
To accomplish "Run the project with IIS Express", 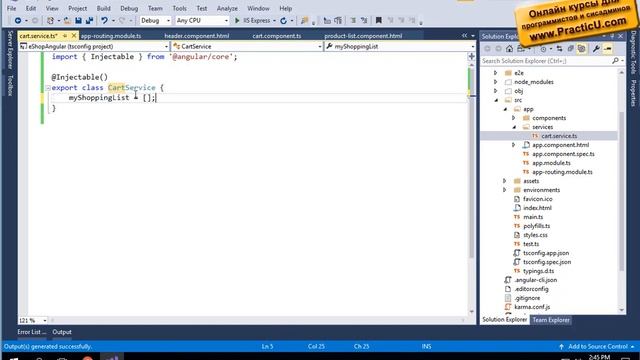I will tap(252, 20).
